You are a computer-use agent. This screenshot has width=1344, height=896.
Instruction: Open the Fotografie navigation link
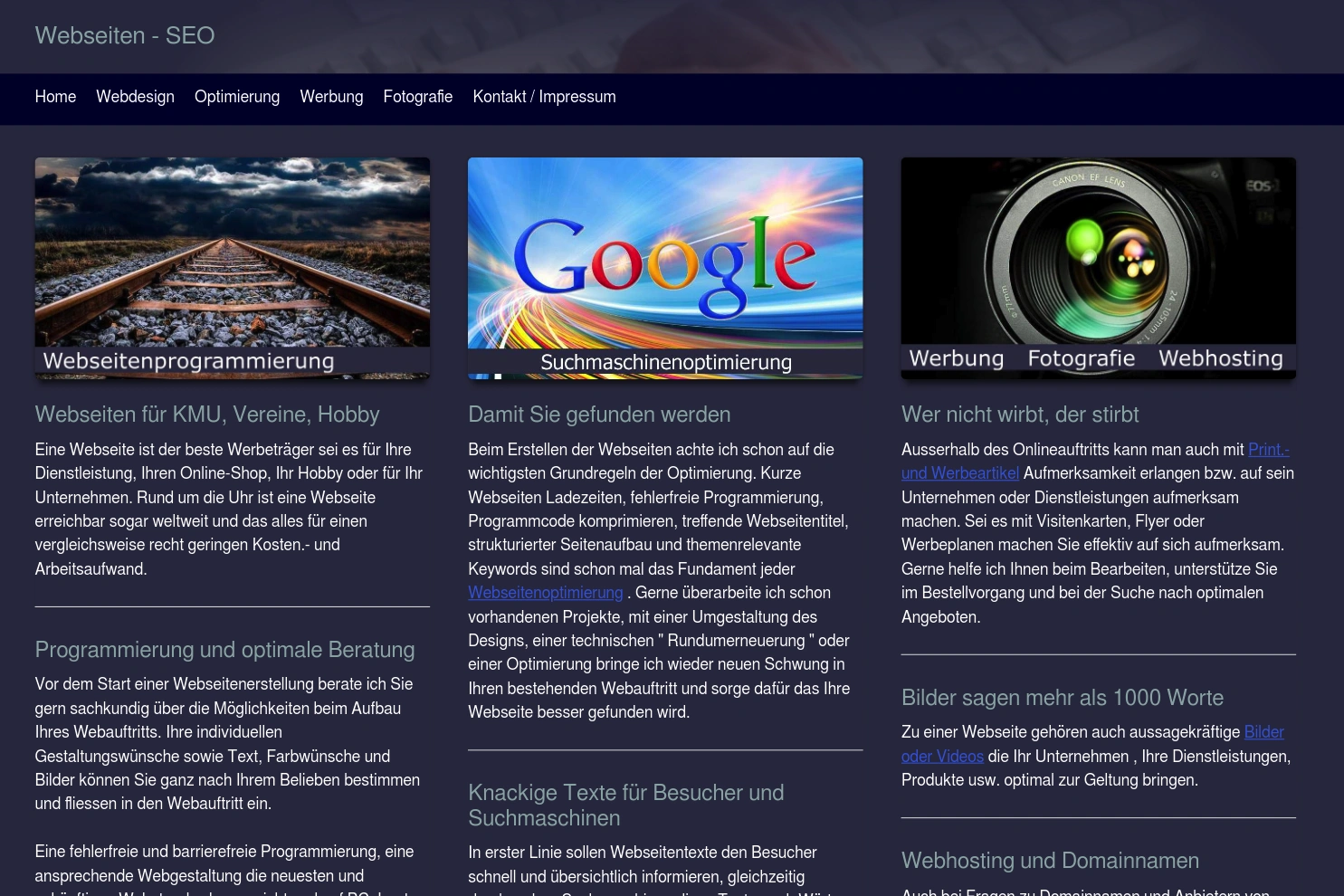click(417, 97)
